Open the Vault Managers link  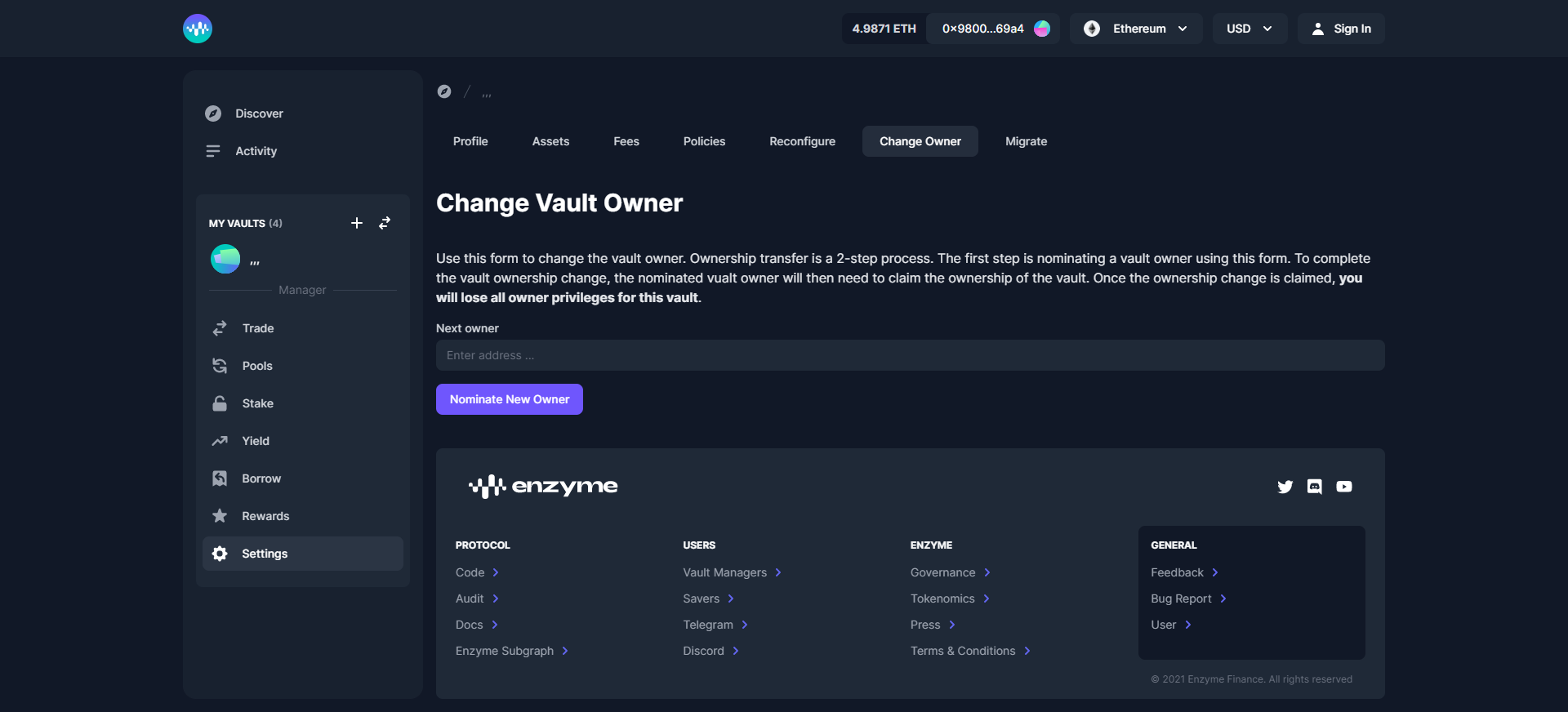click(733, 572)
